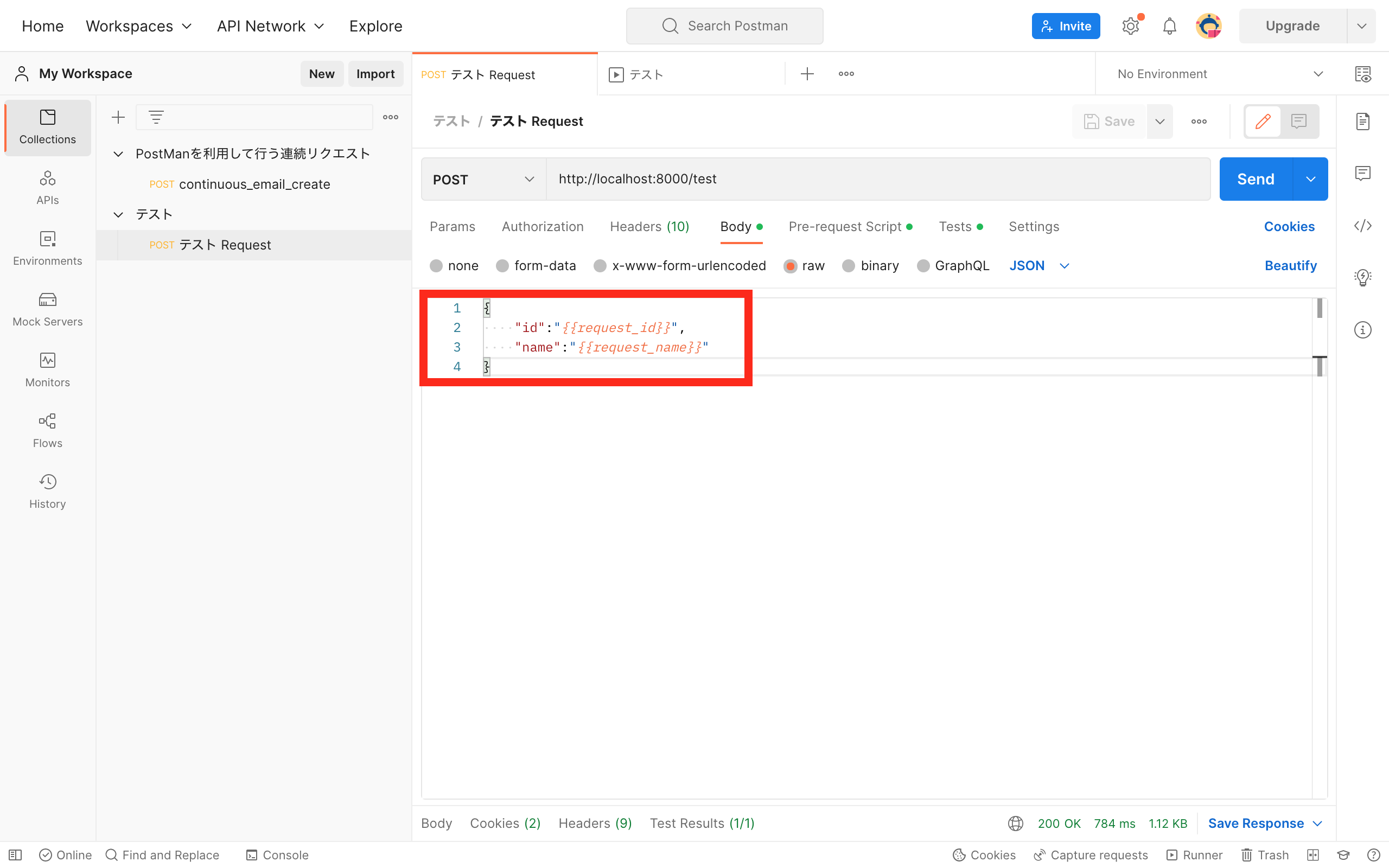Click the request URL field
This screenshot has height=868, width=1389.
[746, 178]
